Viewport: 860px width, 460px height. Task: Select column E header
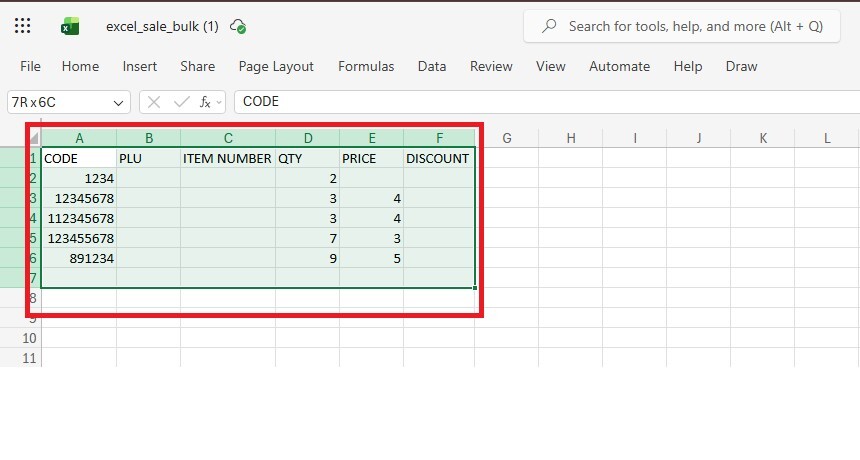click(x=372, y=138)
